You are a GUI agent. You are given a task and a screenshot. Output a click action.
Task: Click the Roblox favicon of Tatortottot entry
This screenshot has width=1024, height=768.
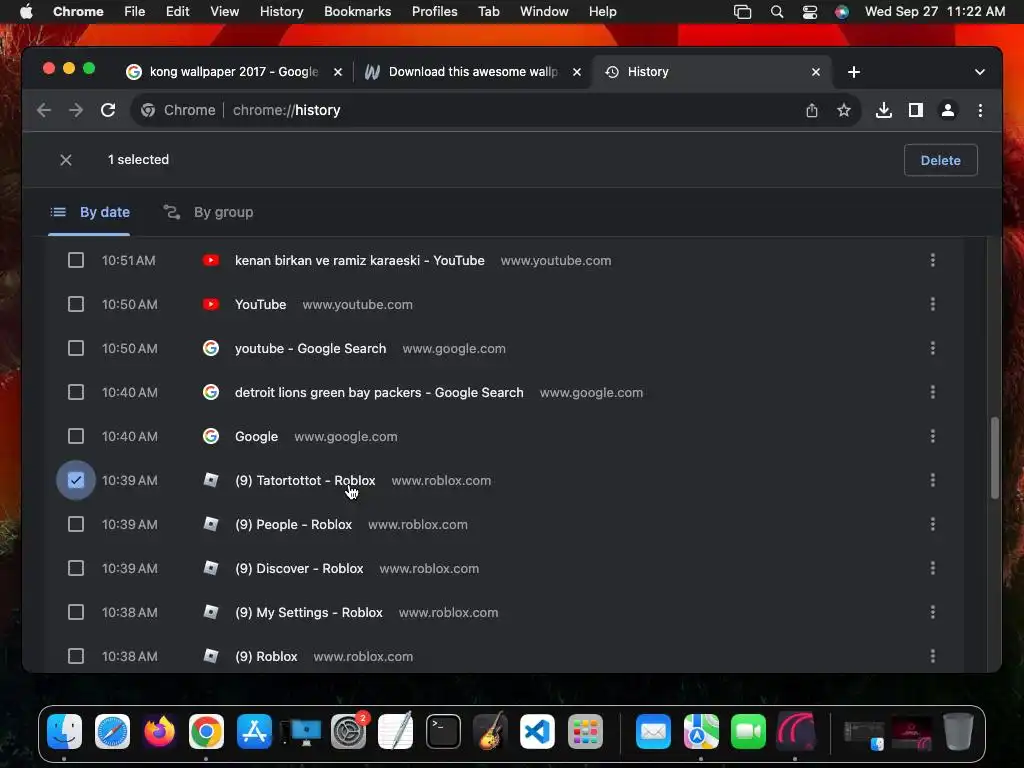pyautogui.click(x=210, y=481)
